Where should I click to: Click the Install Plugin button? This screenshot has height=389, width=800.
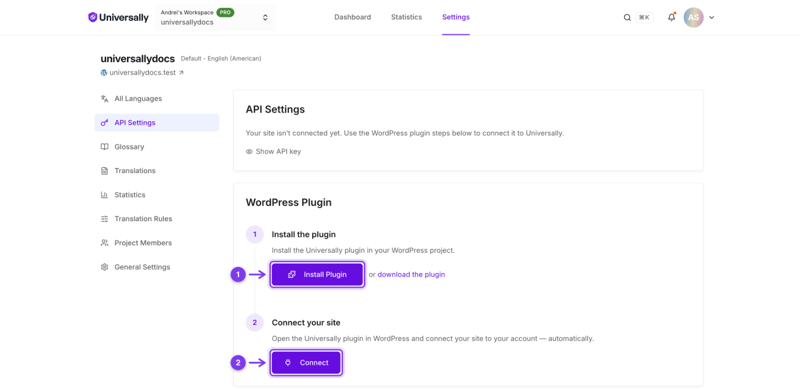[317, 275]
